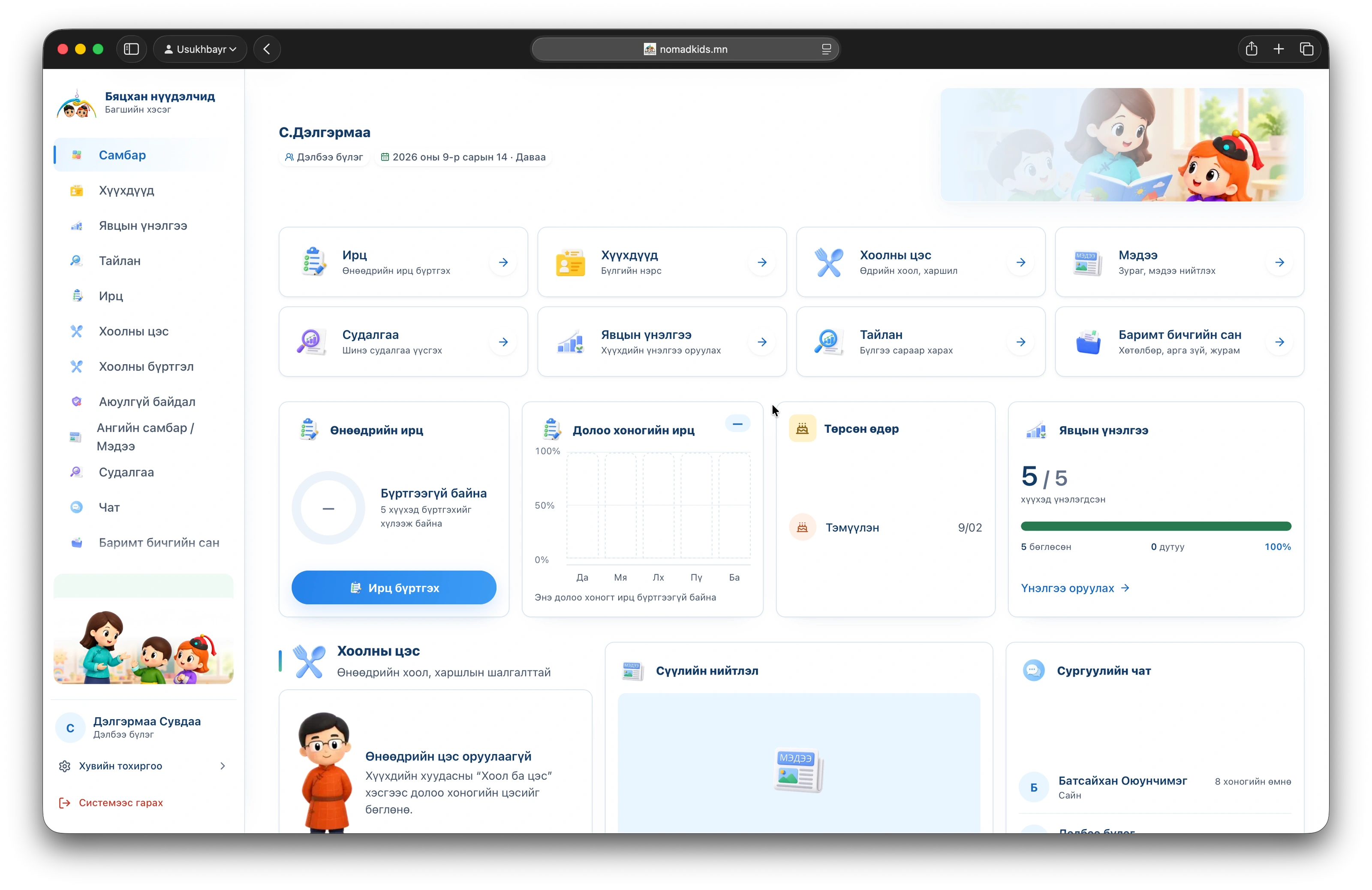The image size is (1372, 890).
Task: Open Хоолны цэс in the sidebar
Action: [x=143, y=331]
